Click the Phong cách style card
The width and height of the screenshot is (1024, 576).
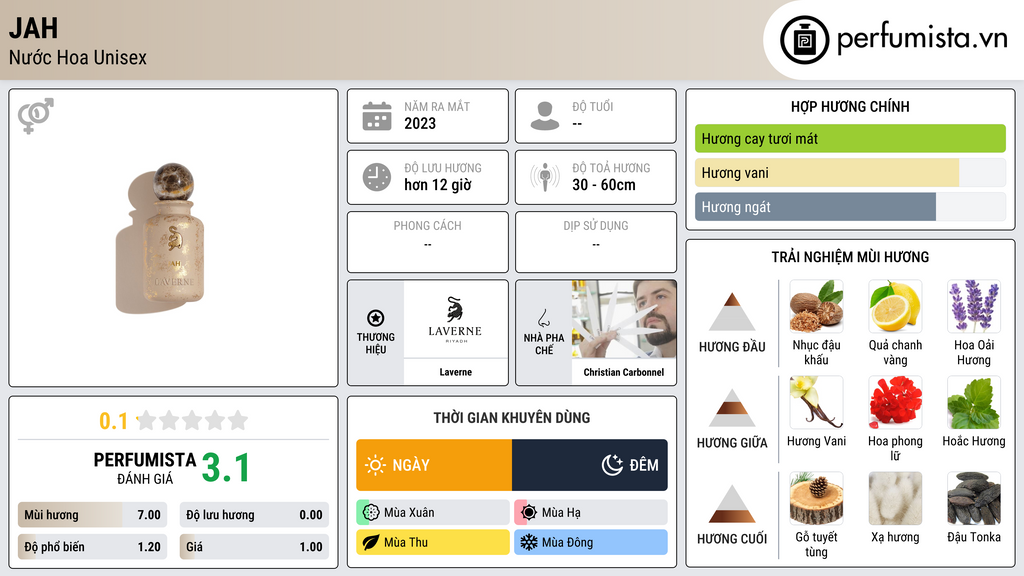(428, 242)
